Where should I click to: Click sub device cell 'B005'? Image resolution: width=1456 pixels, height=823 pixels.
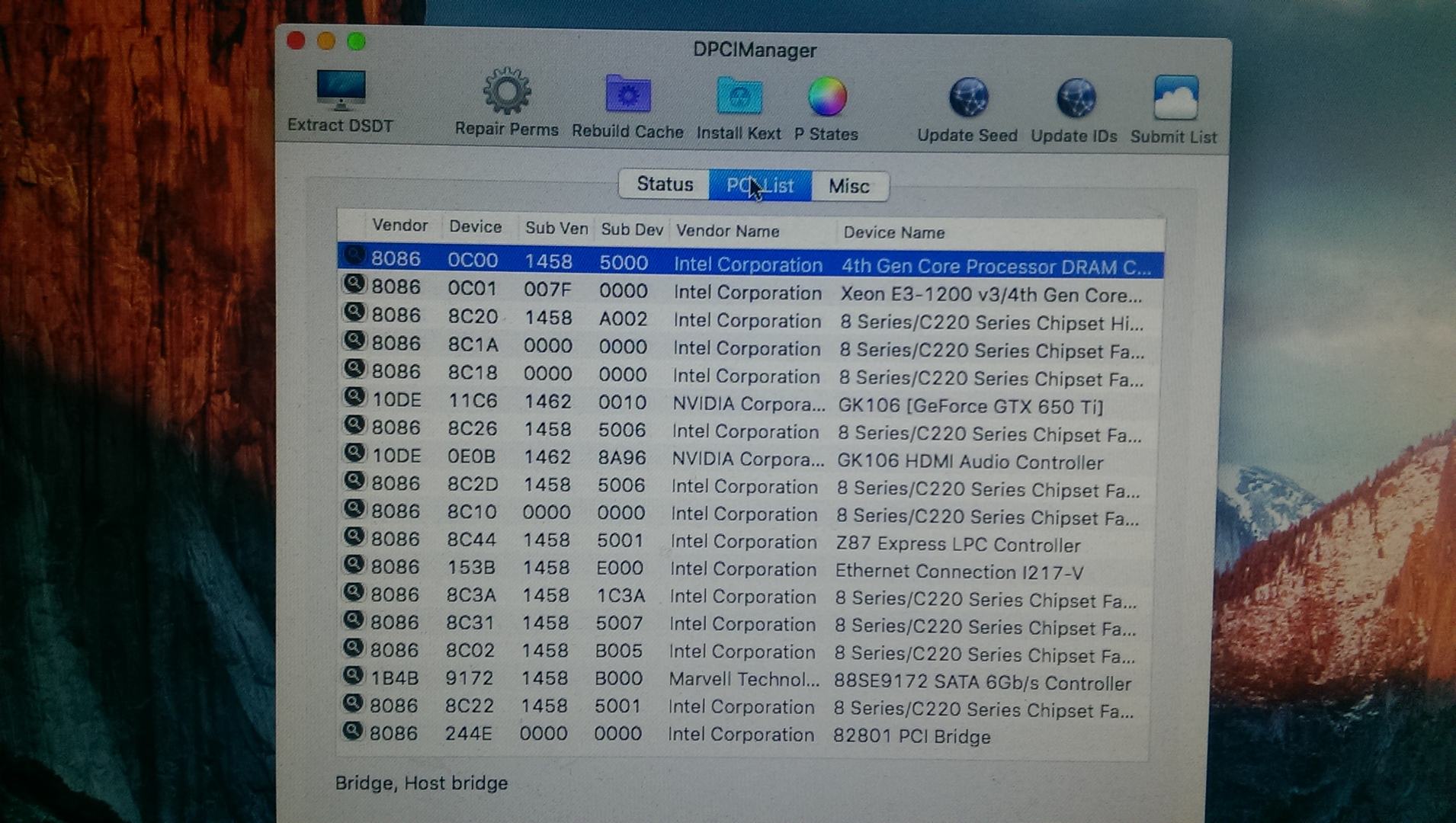pos(619,651)
